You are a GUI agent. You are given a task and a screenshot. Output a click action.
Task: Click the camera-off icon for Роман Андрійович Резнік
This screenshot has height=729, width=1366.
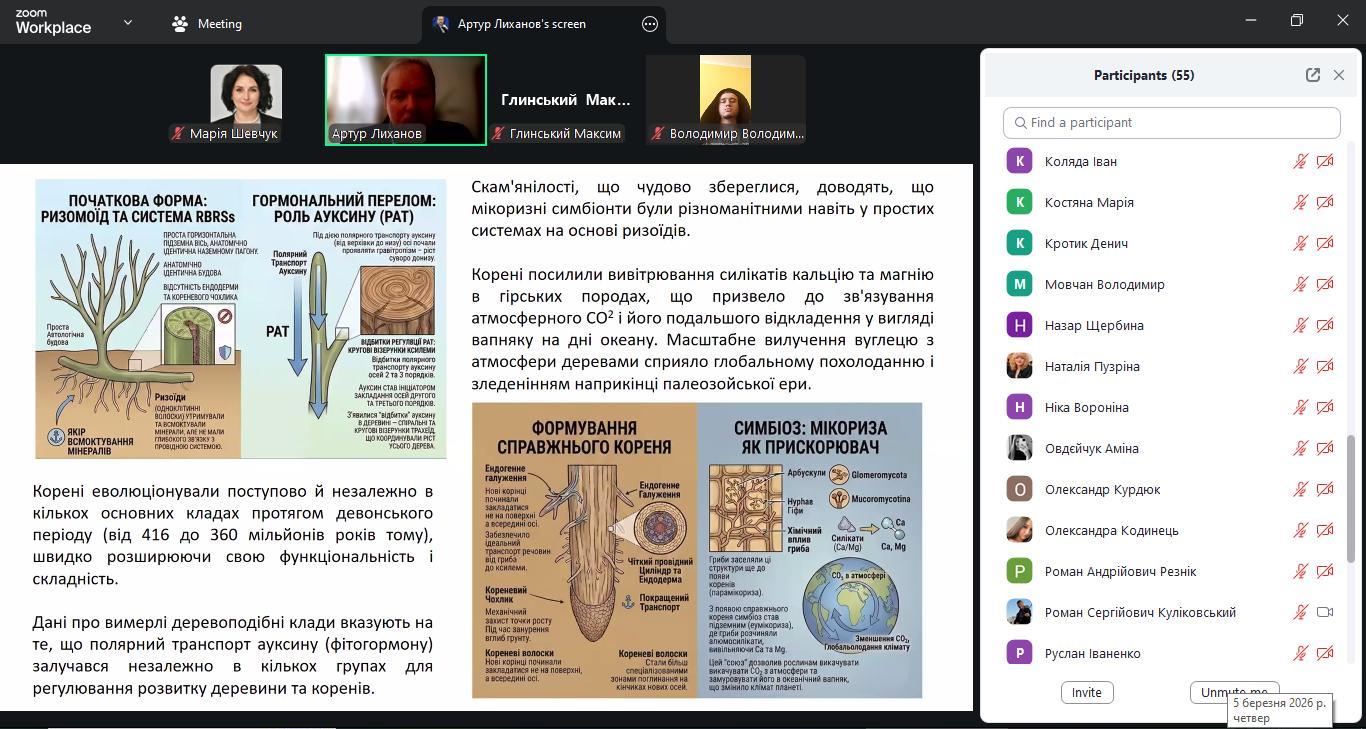[x=1325, y=571]
